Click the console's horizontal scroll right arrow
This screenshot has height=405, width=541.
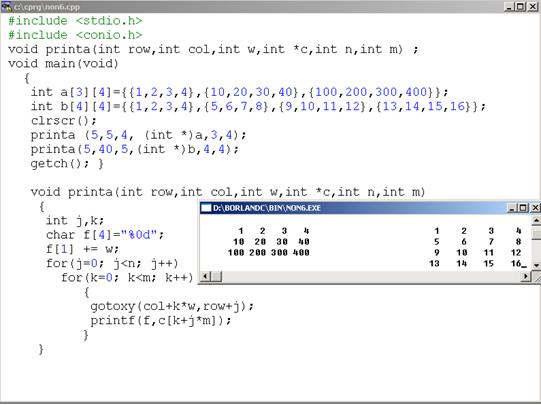(526, 276)
